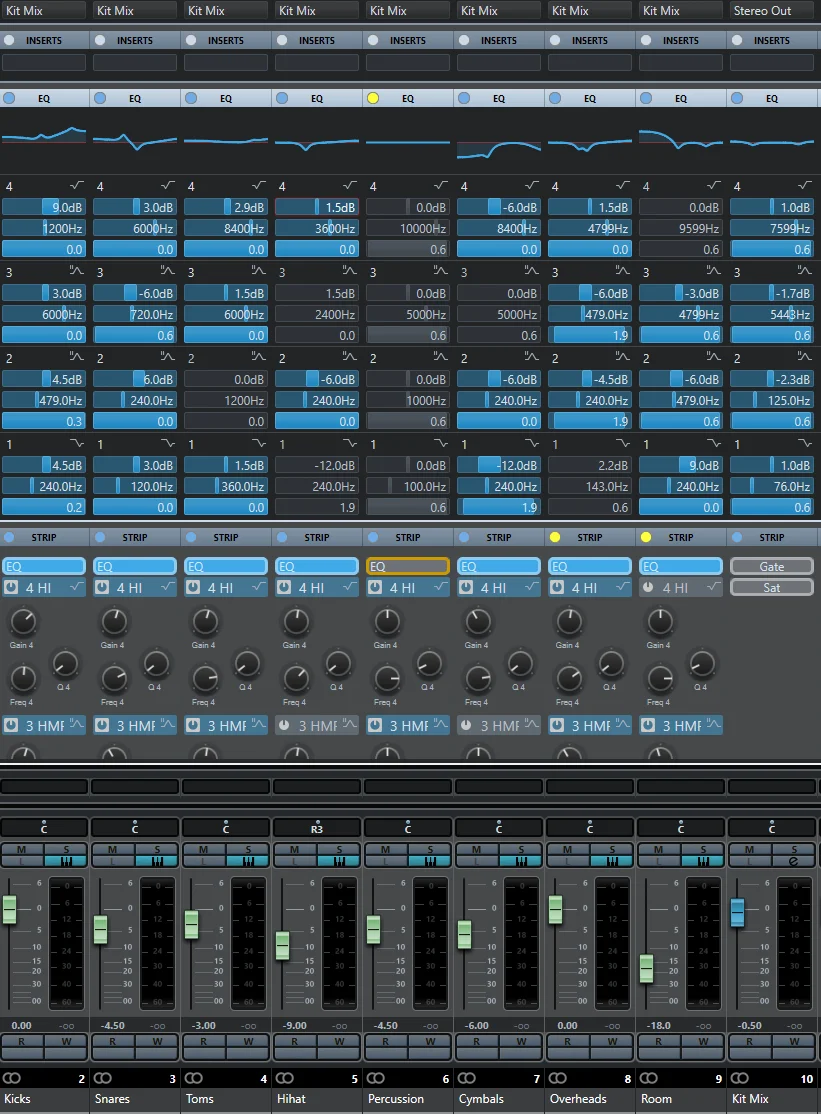Click the blue Kit Mix volume fader
This screenshot has width=821, height=1114.
737,912
